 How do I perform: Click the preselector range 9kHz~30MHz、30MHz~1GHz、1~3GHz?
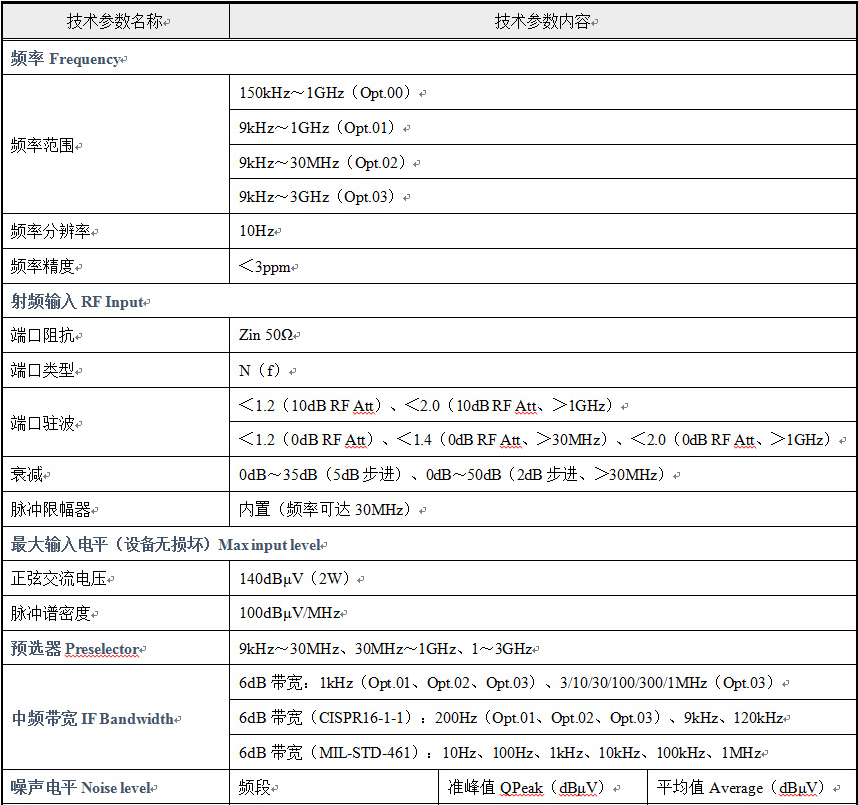(386, 648)
